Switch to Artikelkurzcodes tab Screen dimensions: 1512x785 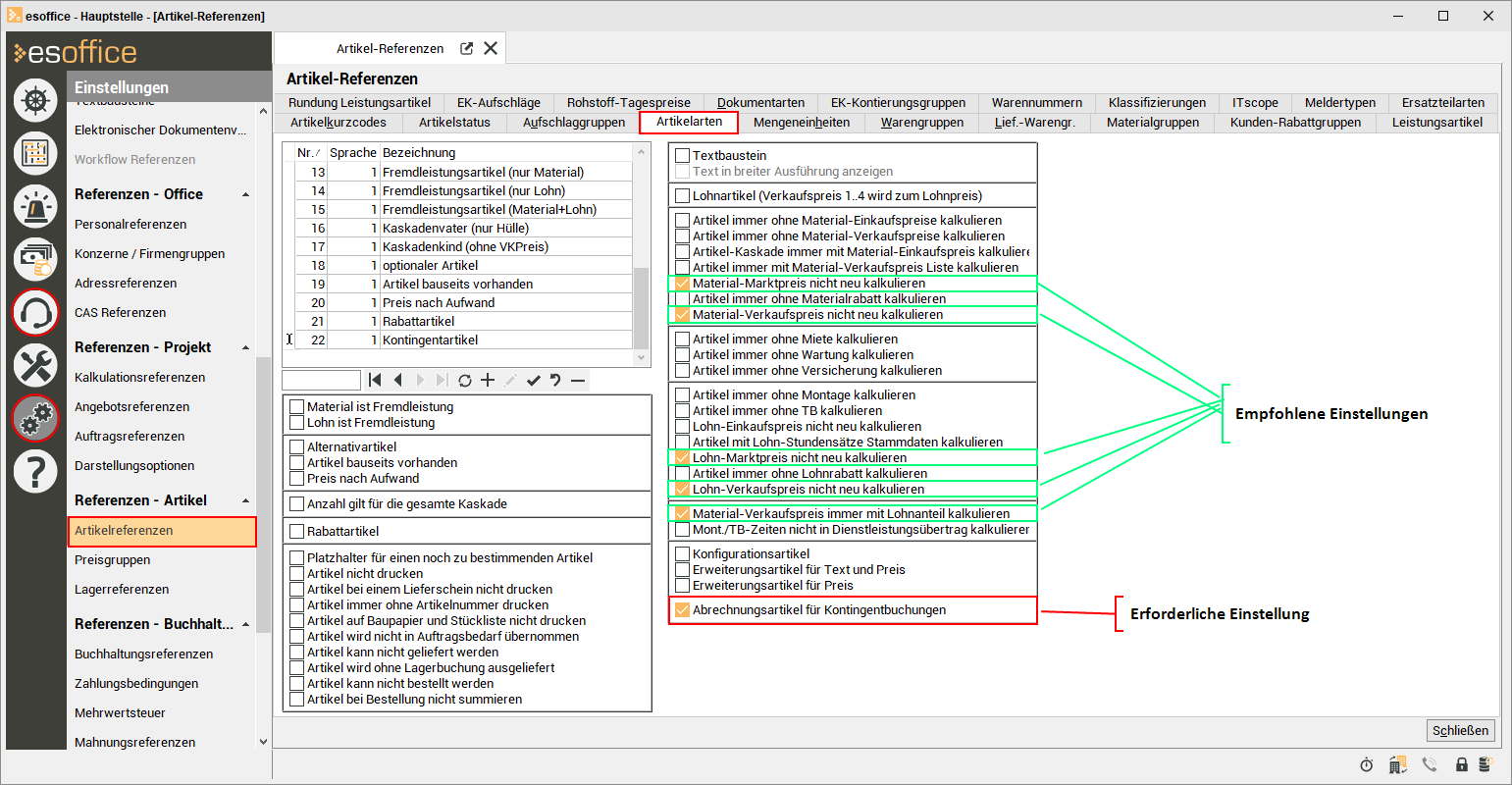[339, 122]
